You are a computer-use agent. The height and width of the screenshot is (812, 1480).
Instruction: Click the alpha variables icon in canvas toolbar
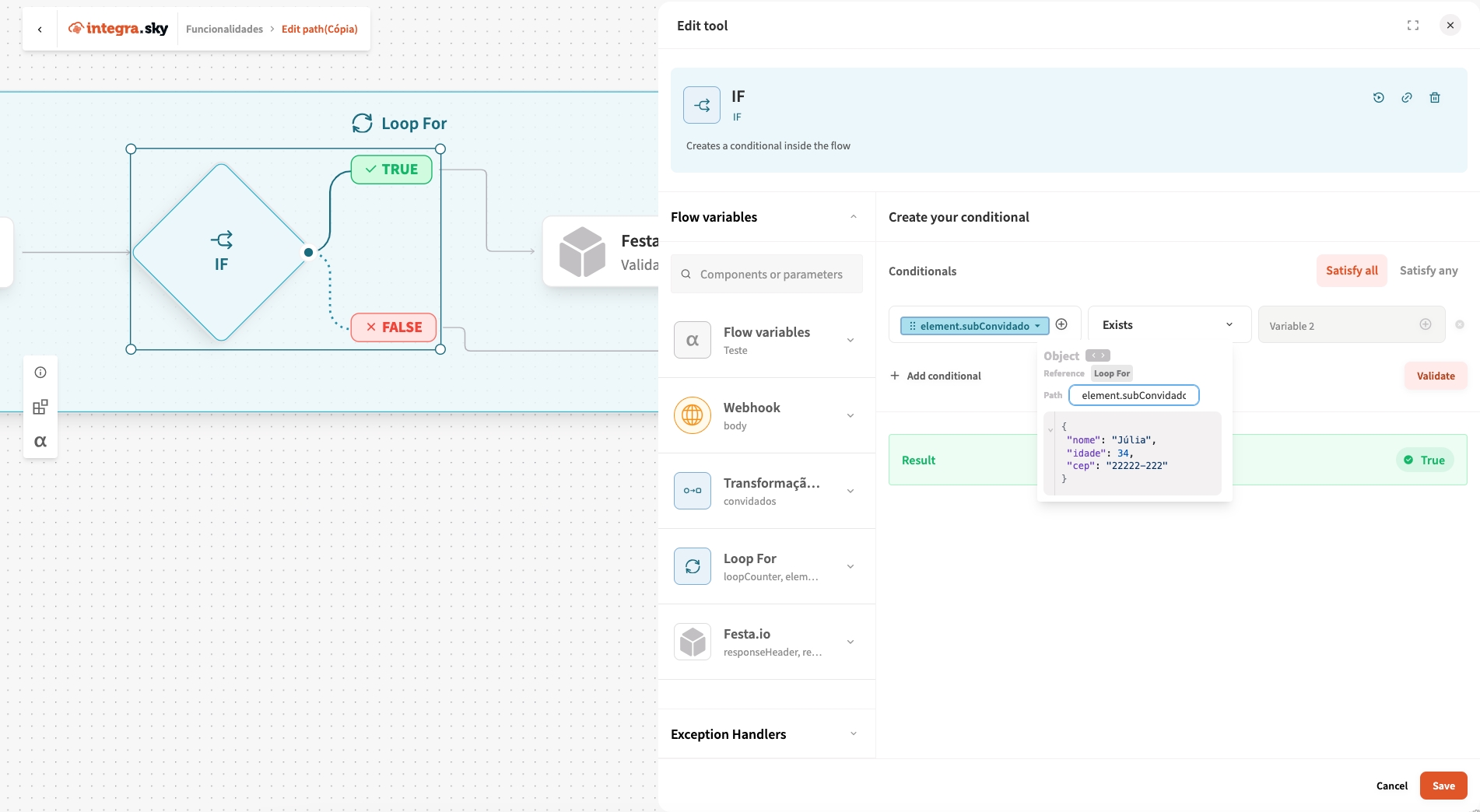40,442
